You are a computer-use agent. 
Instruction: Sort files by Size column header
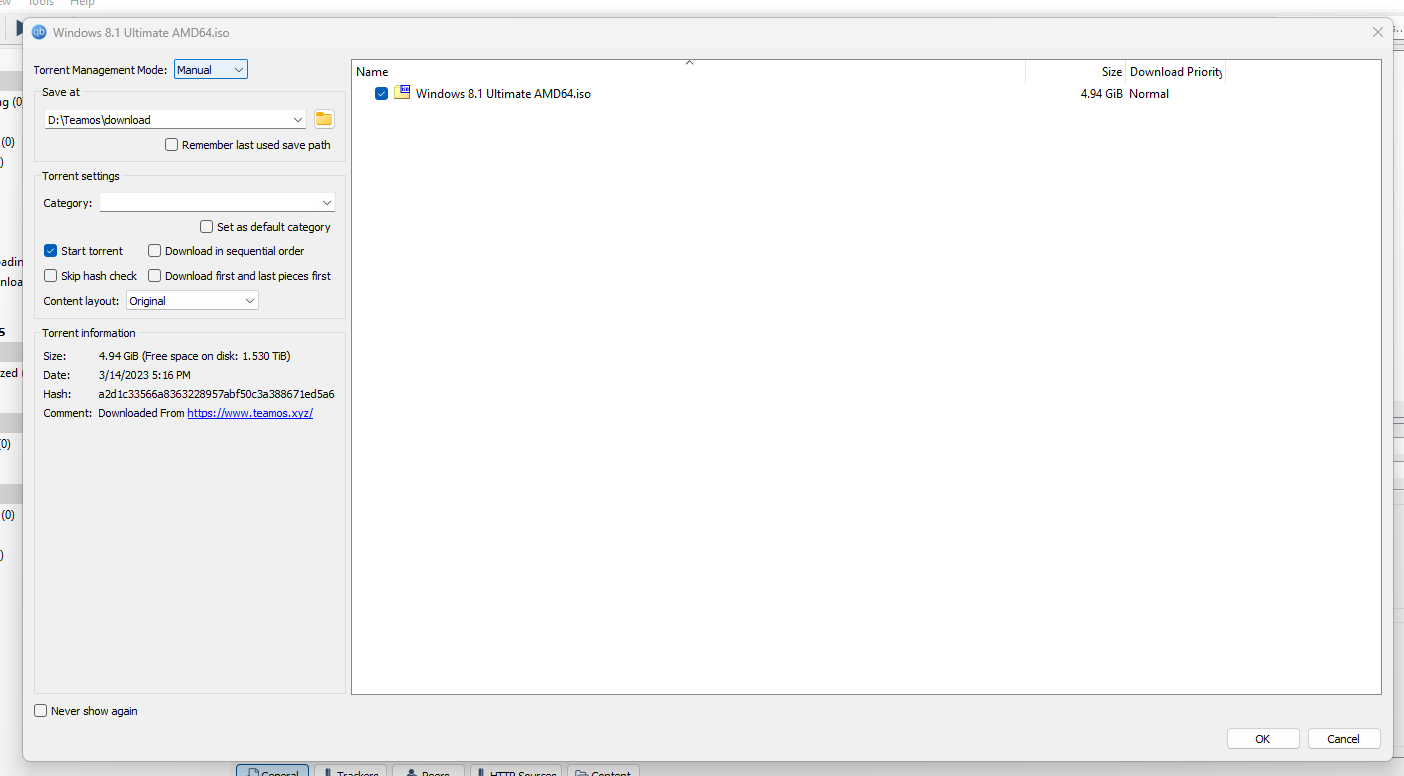point(1075,72)
